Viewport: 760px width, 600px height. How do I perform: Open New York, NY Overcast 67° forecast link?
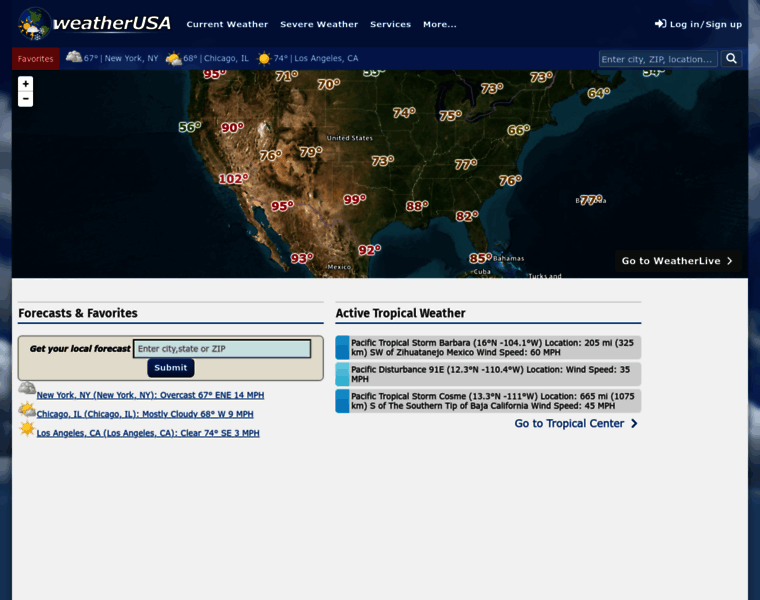pos(150,395)
